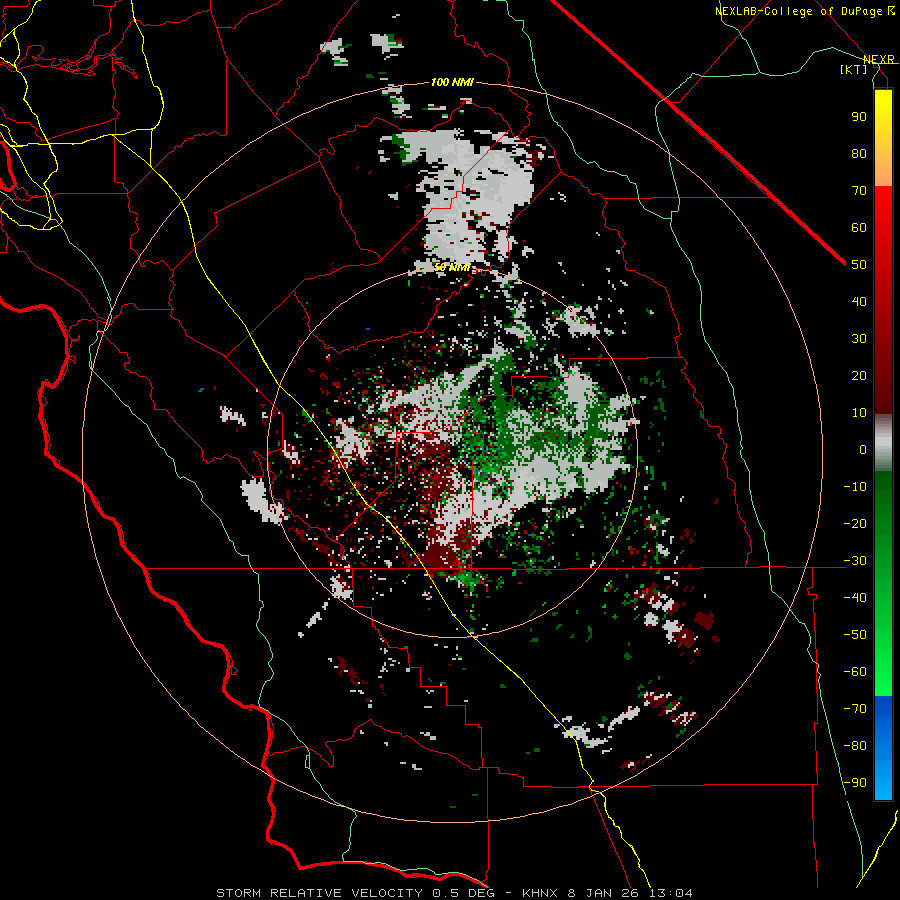Click the 50 NMI range ring label

click(452, 267)
